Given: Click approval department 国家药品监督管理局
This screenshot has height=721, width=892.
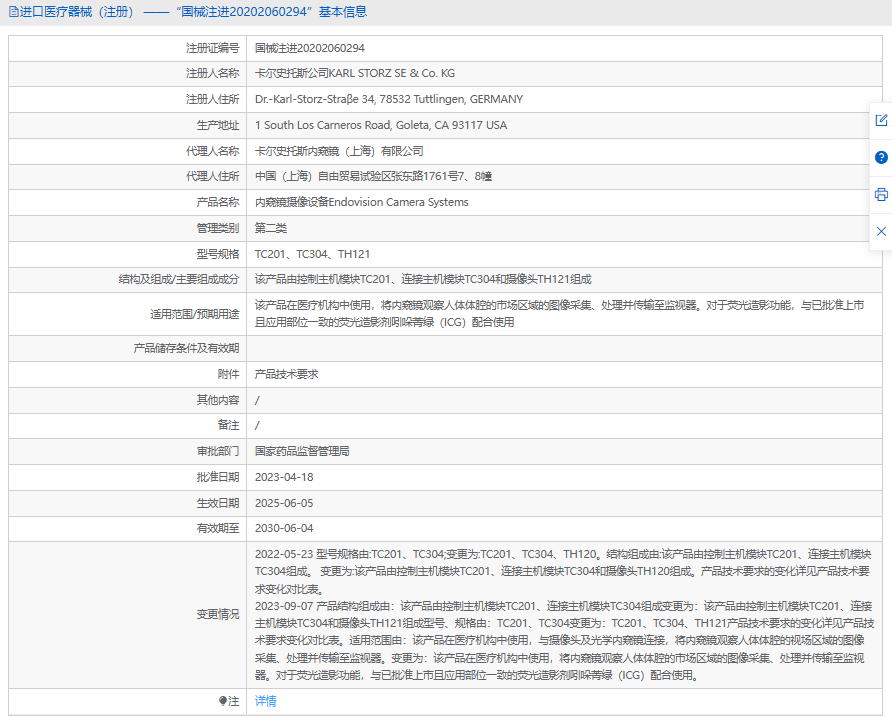Looking at the screenshot, I should (x=302, y=451).
